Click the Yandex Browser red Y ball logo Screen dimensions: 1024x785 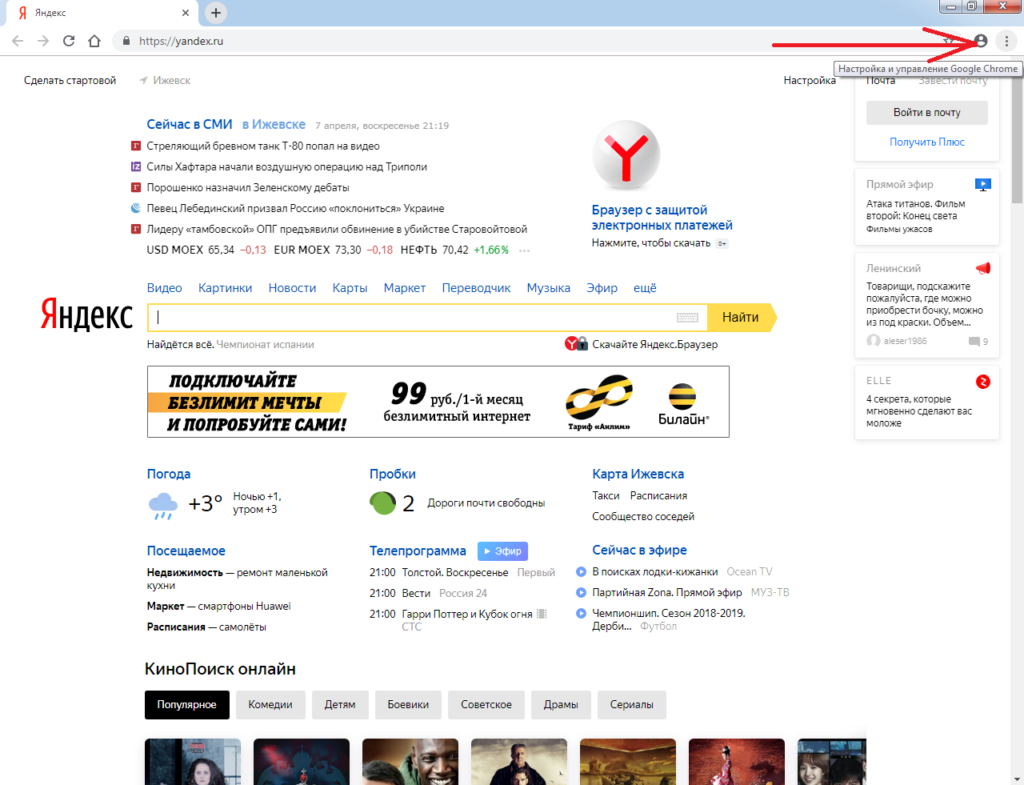(x=626, y=155)
